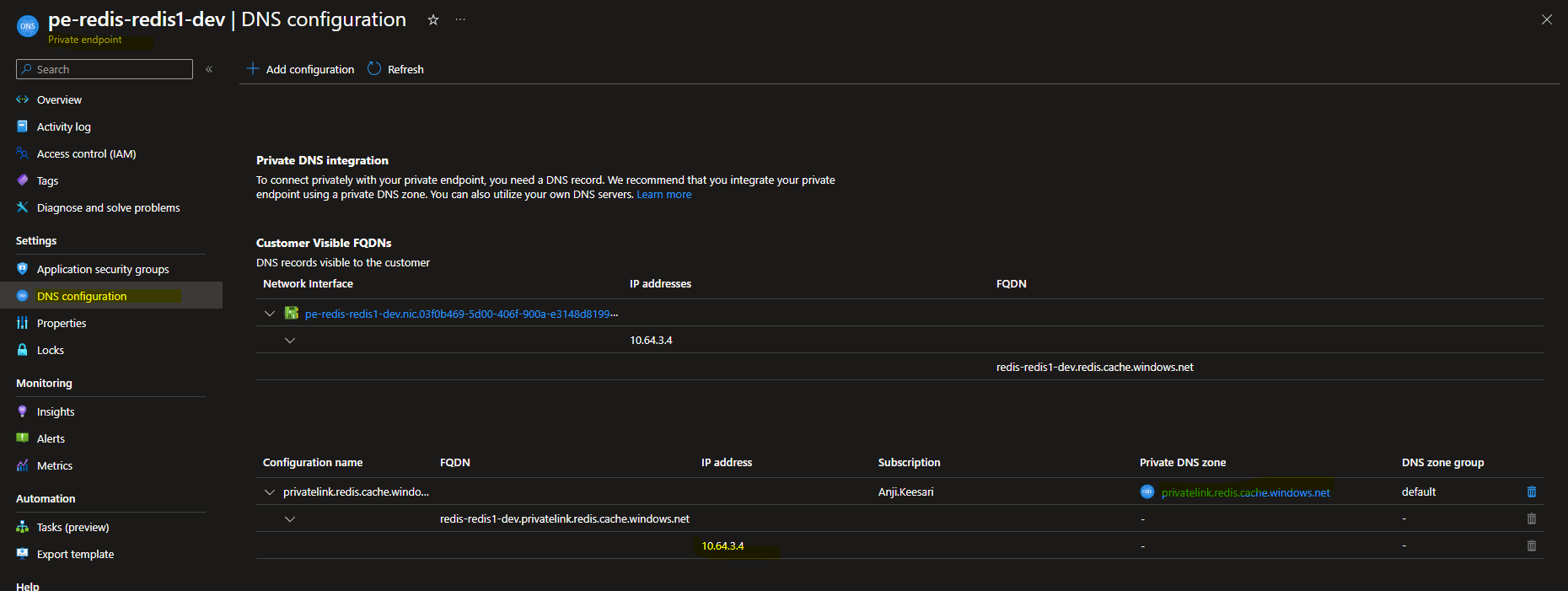Click the search box in the sidebar
This screenshot has height=591, width=1568.
coord(105,69)
